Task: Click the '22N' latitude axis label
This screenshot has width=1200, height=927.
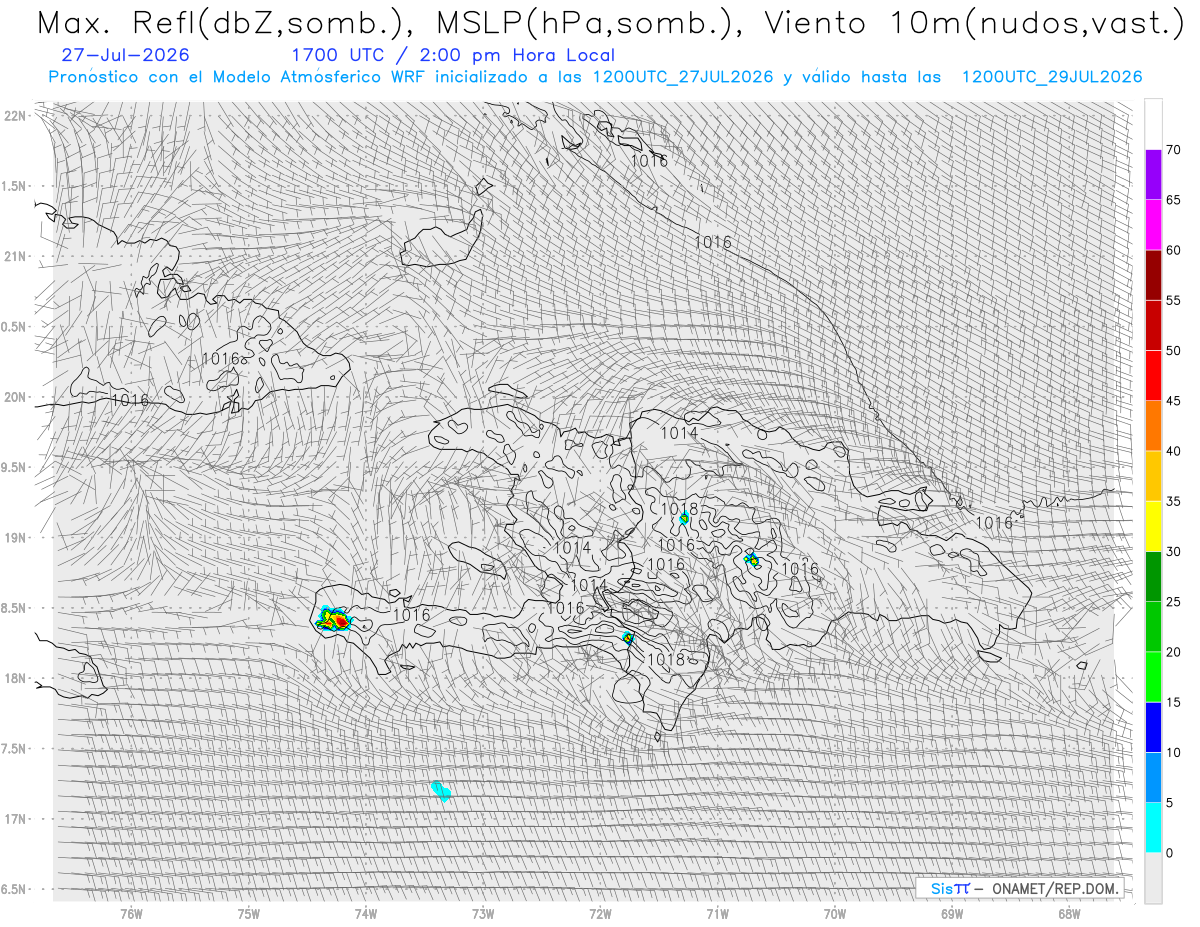Action: [x=15, y=116]
